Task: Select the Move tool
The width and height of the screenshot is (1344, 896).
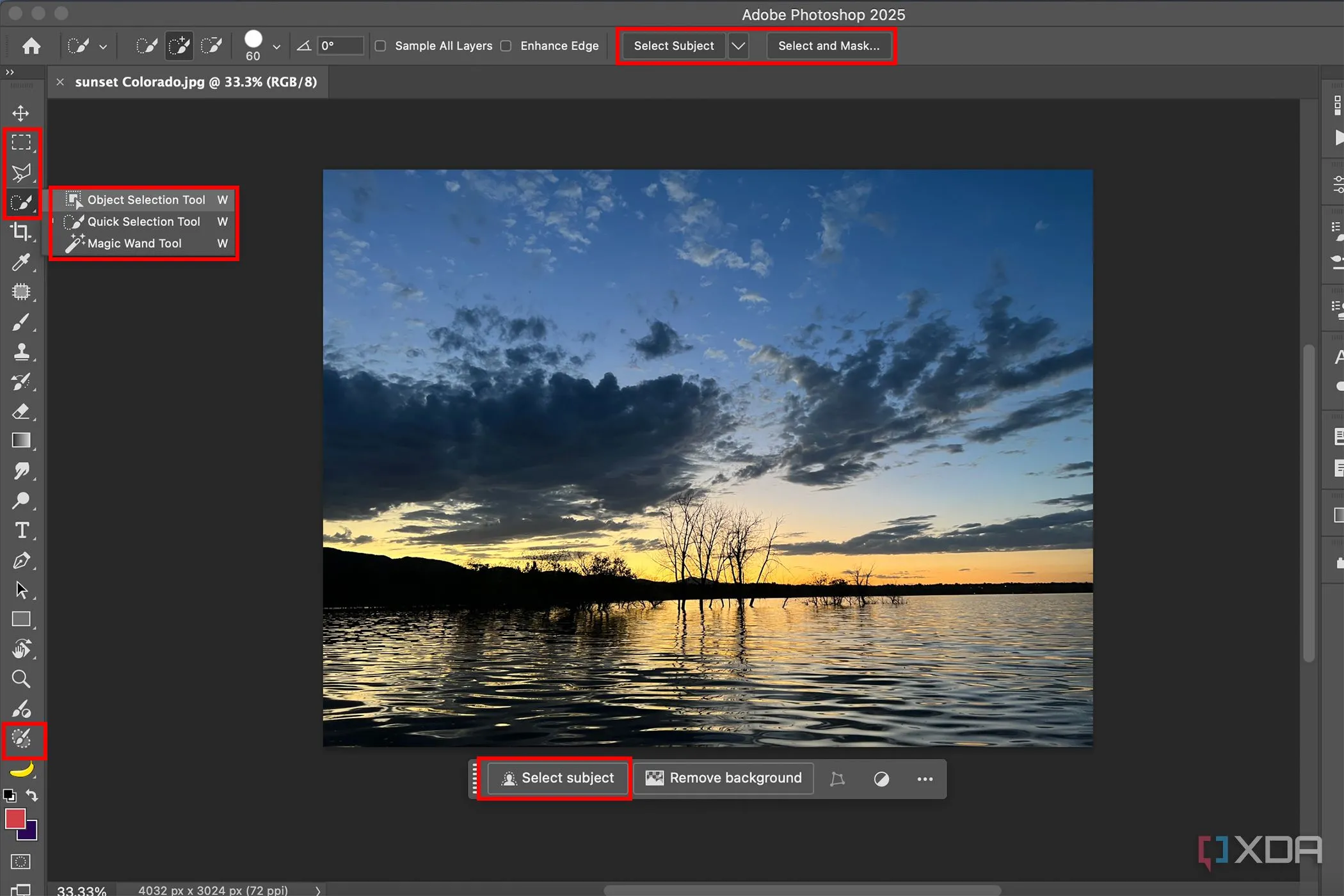Action: click(21, 113)
